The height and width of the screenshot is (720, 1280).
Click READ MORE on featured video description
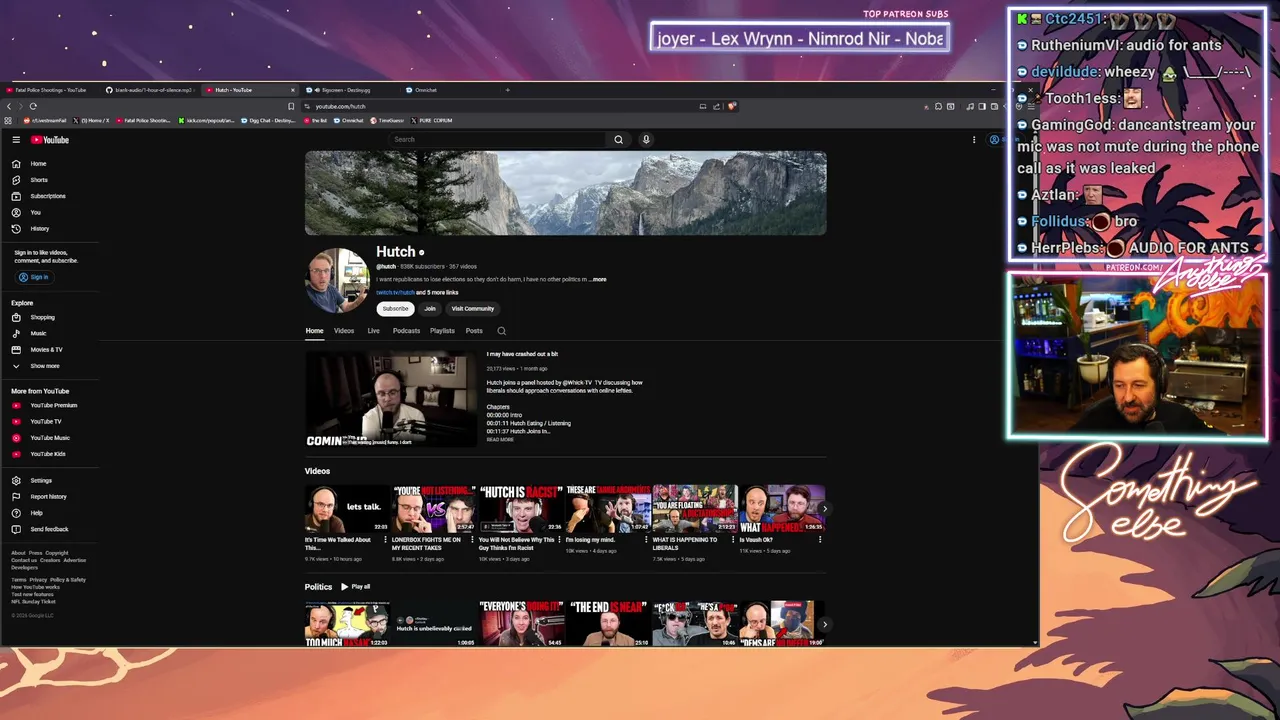[500, 440]
